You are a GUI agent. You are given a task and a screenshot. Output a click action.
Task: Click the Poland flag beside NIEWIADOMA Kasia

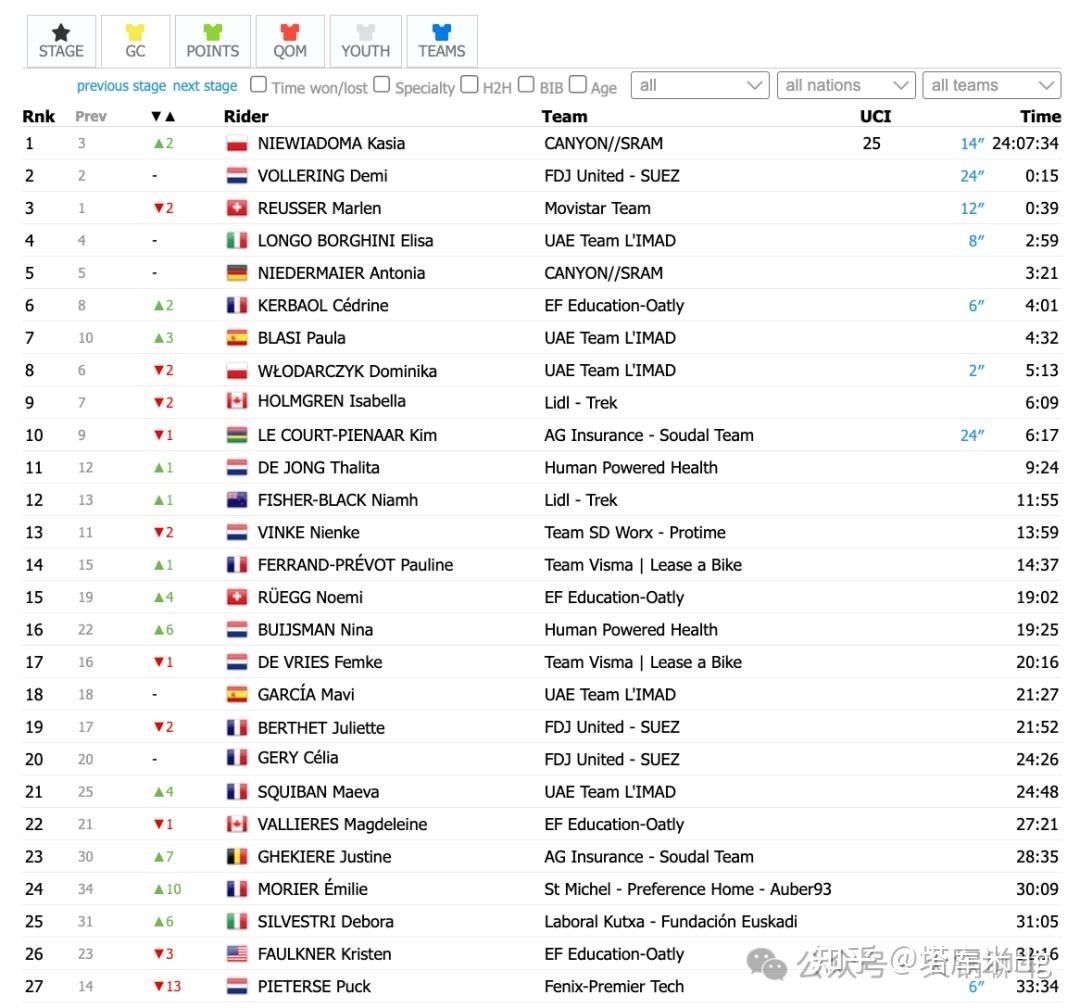coord(237,144)
